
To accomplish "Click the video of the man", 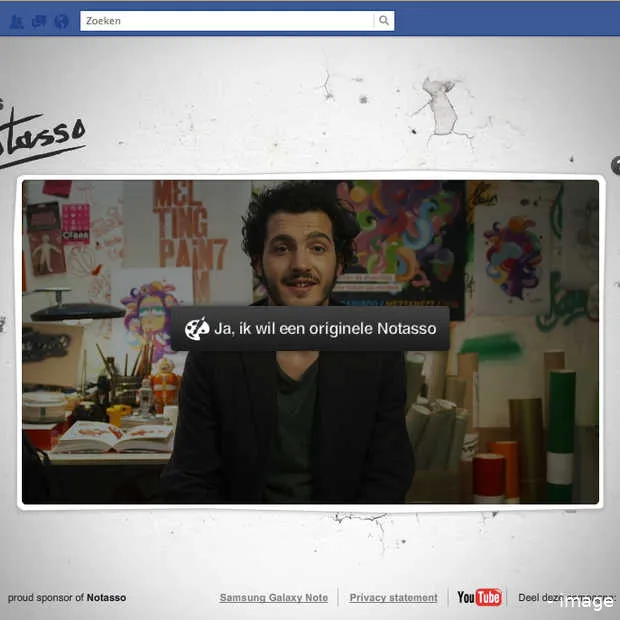I will pyautogui.click(x=310, y=342).
